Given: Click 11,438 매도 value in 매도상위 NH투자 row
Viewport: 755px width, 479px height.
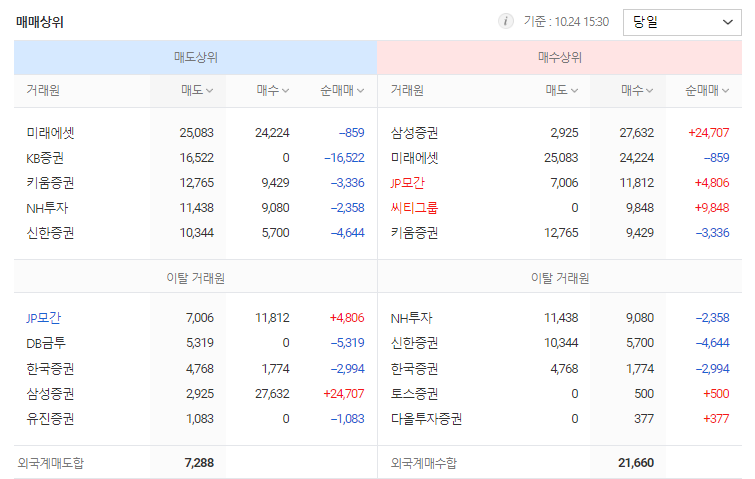Looking at the screenshot, I should (196, 208).
